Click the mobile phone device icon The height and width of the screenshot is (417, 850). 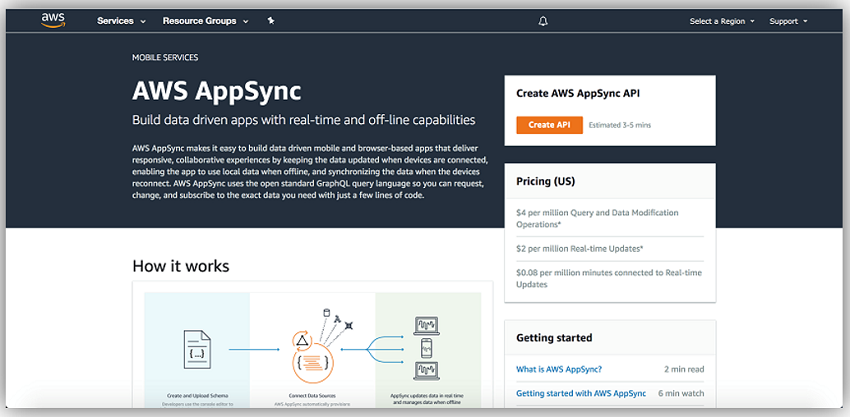coord(427,349)
